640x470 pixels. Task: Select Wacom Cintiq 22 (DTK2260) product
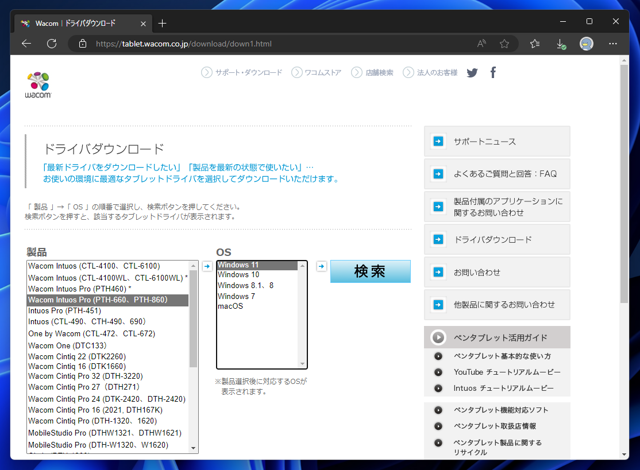click(107, 357)
